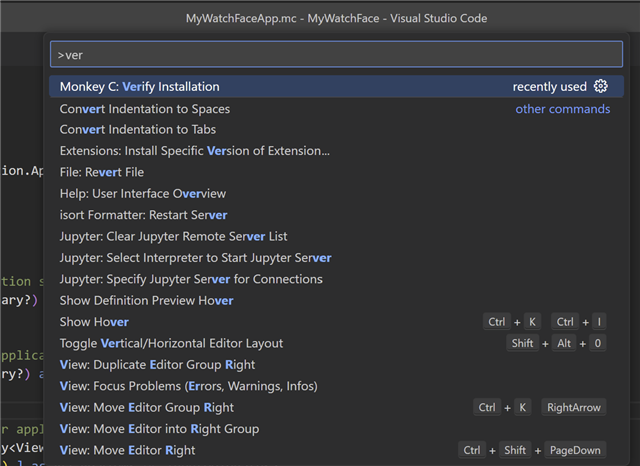Select File: Revert File command
Image resolution: width=640 pixels, height=466 pixels.
click(x=336, y=172)
